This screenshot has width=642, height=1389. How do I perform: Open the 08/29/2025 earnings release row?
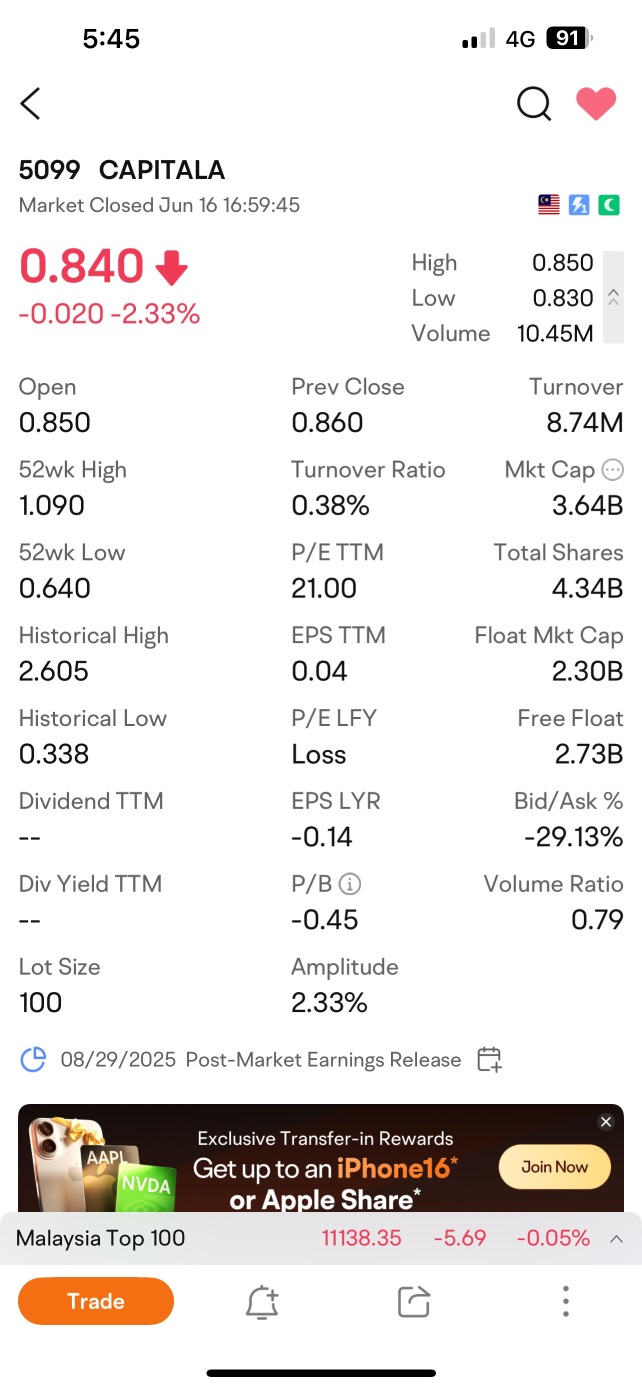[x=261, y=1060]
